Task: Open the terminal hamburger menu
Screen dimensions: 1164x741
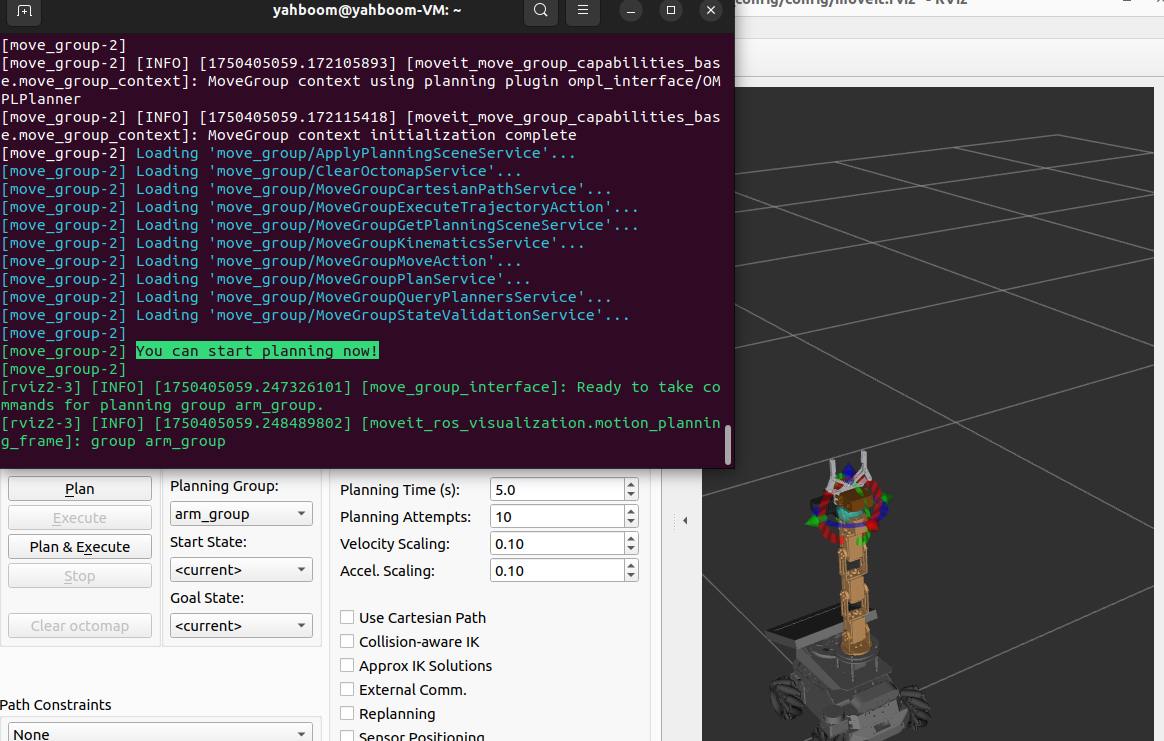Action: point(583,11)
